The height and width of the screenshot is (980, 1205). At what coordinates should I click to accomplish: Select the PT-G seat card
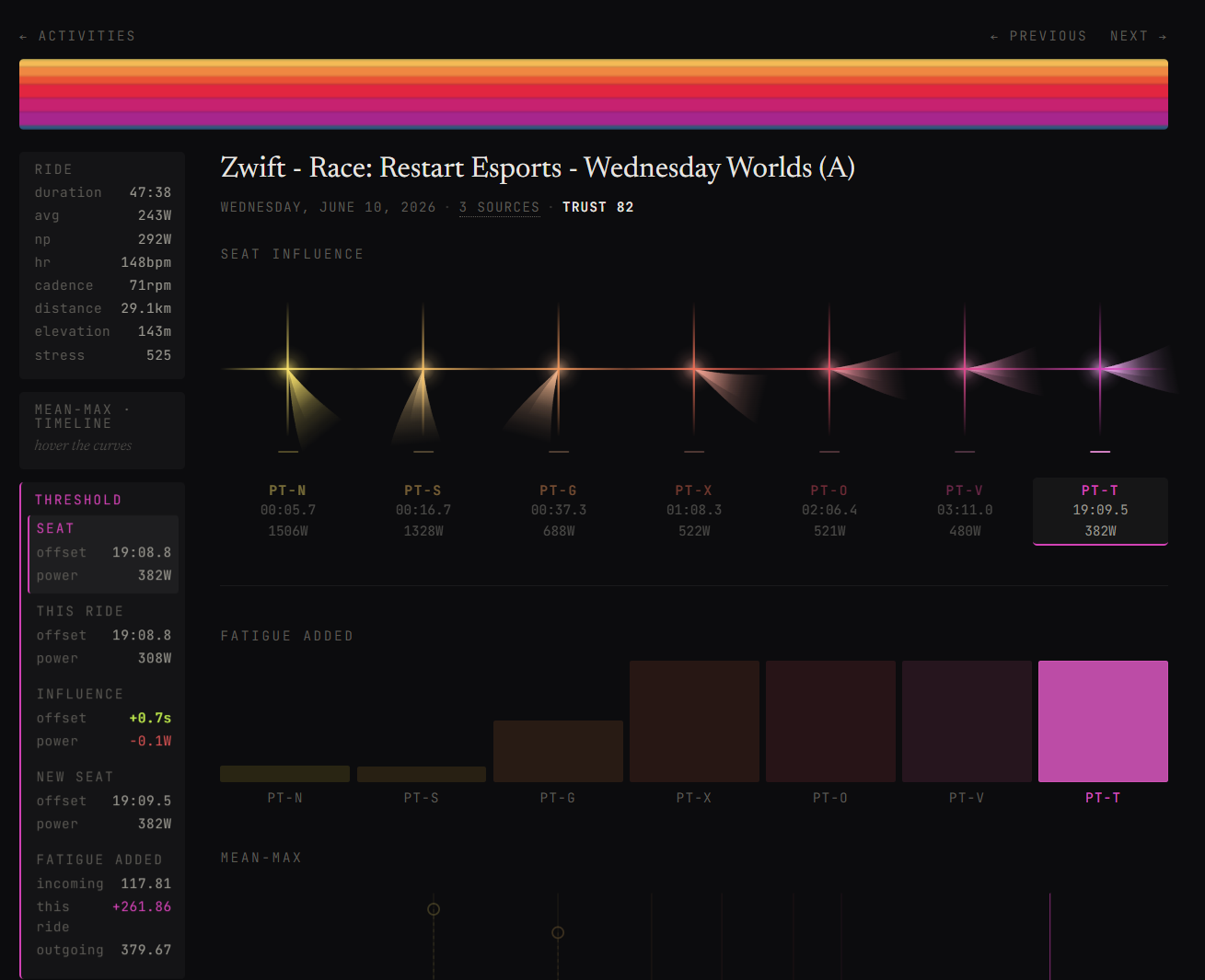559,511
